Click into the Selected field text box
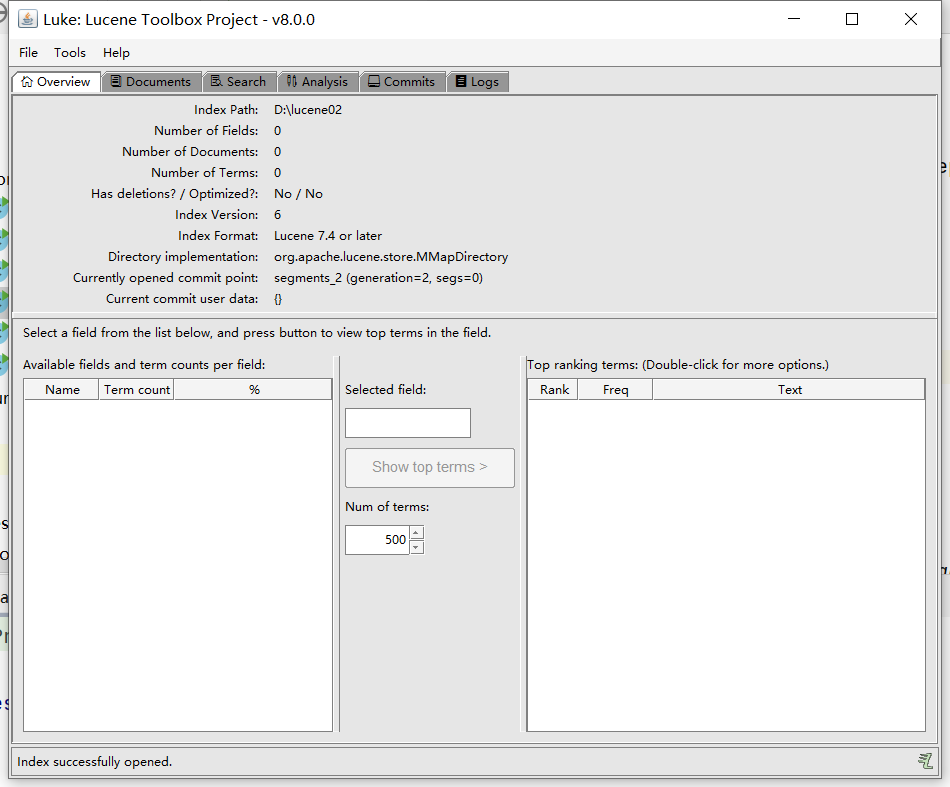Viewport: 950px width, 787px height. click(x=408, y=423)
